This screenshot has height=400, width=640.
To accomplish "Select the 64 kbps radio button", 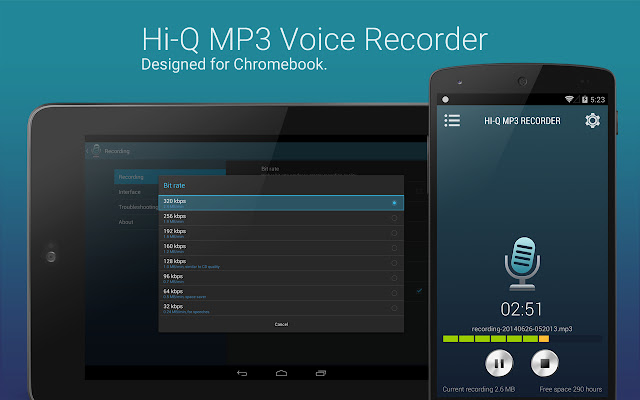I will tap(394, 293).
